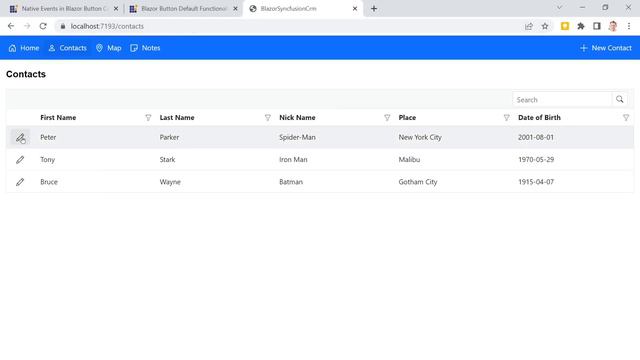This screenshot has width=640, height=360.
Task: Toggle browser side panel icon
Action: 597,26
